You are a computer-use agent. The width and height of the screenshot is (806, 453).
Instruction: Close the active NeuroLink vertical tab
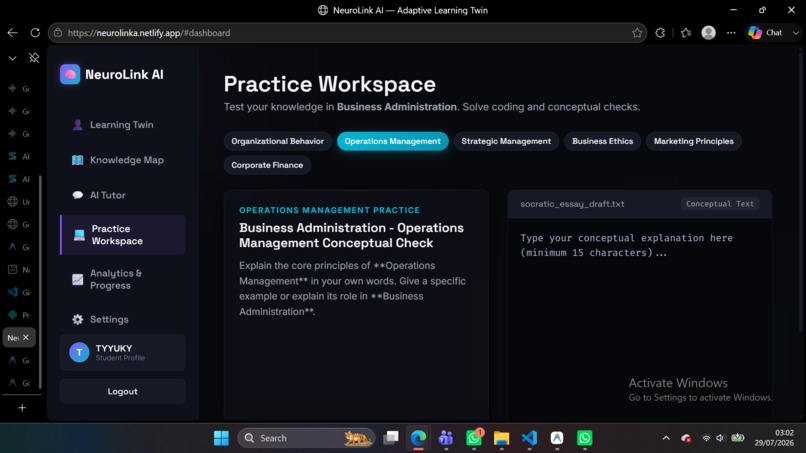tap(26, 337)
